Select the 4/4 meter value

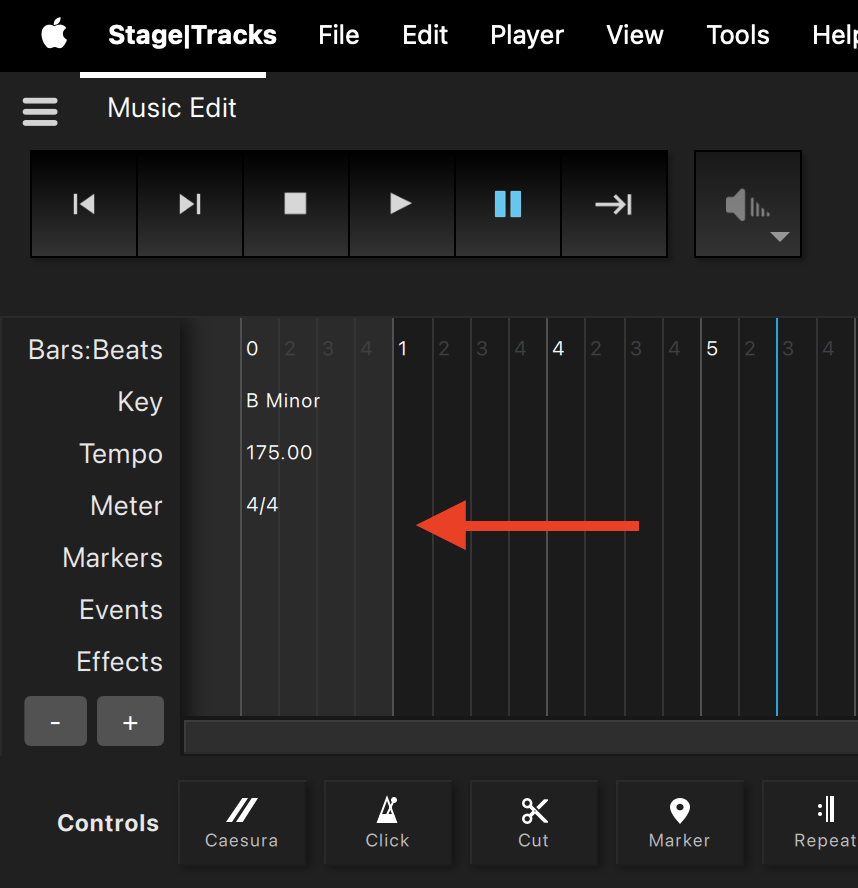(262, 505)
